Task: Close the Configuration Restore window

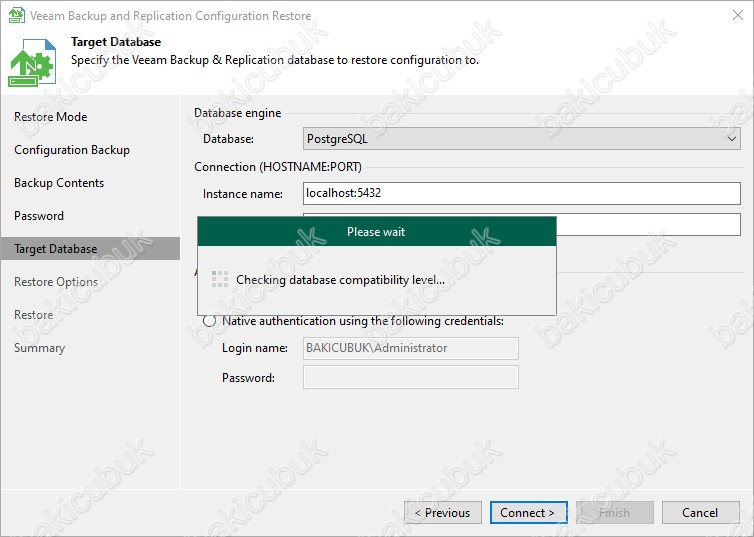Action: [x=738, y=15]
